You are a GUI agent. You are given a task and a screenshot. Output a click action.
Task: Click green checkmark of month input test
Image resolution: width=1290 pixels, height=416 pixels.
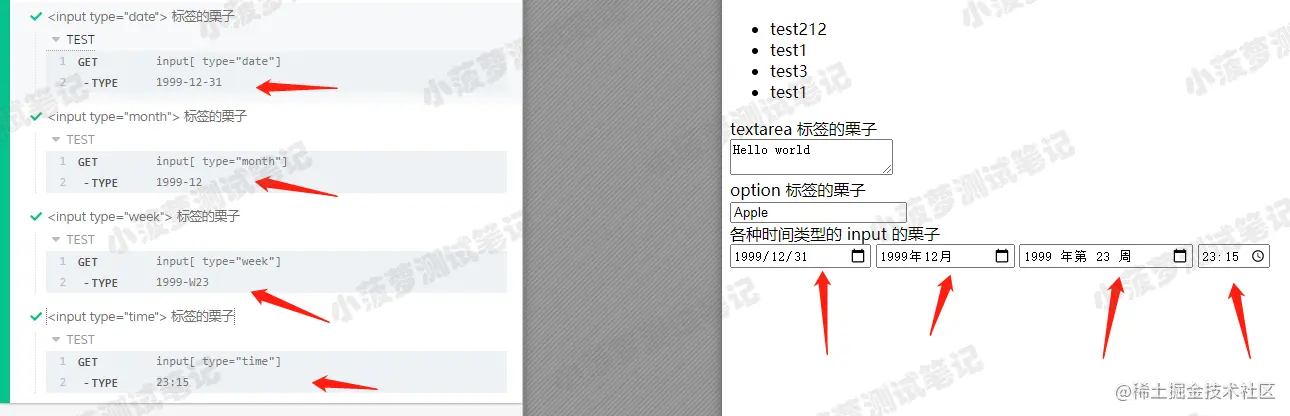(x=36, y=117)
